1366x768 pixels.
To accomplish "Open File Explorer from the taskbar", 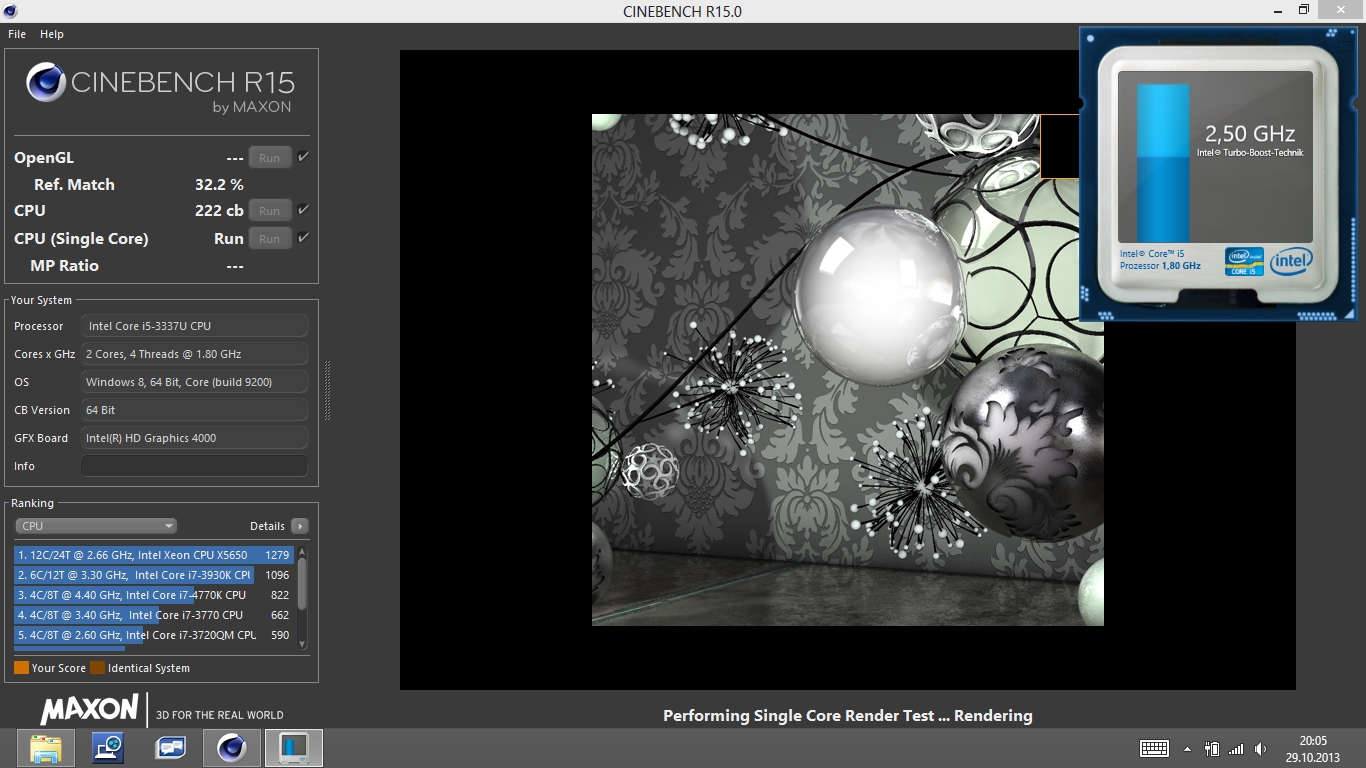I will point(46,748).
